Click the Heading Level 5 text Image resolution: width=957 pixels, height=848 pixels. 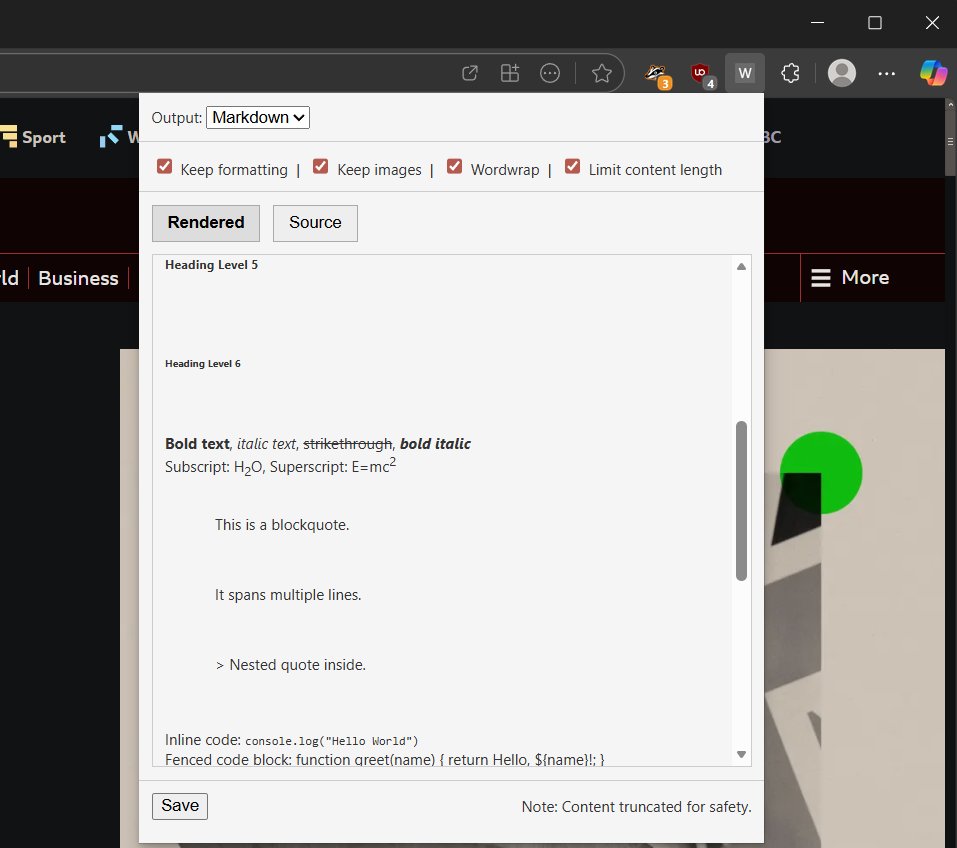pos(211,265)
